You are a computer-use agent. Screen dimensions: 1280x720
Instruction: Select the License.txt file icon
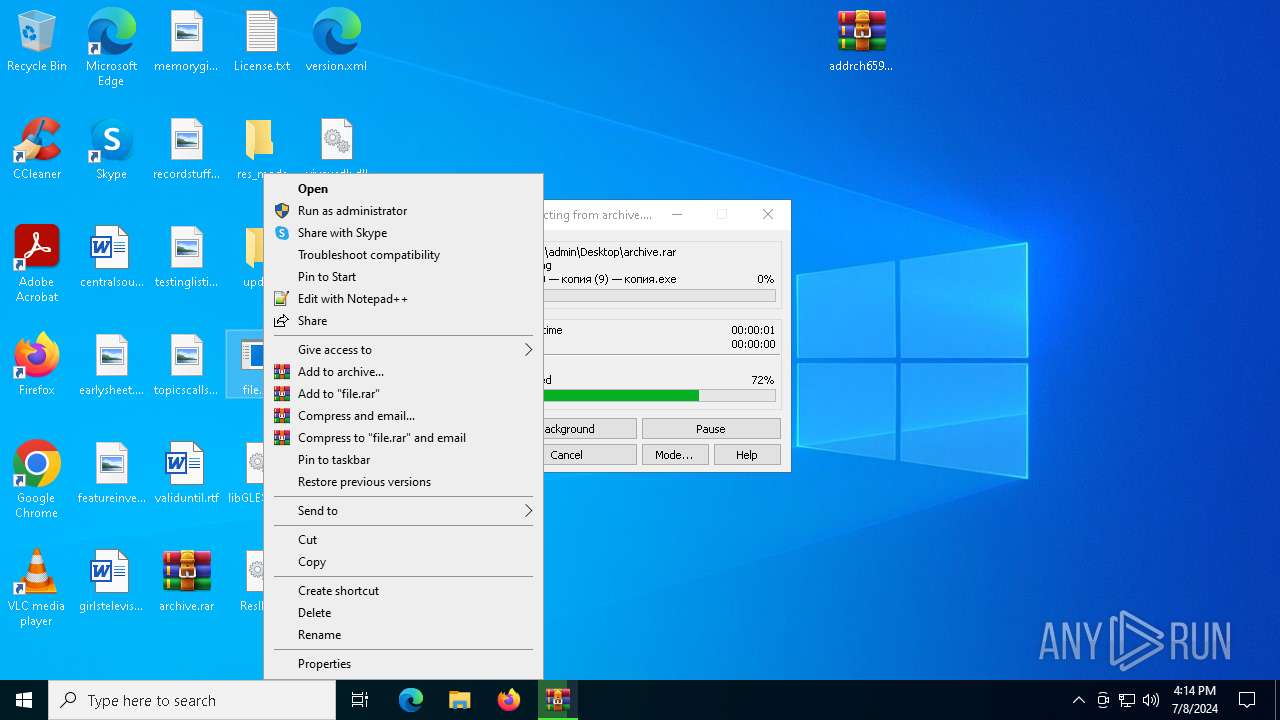[x=262, y=42]
